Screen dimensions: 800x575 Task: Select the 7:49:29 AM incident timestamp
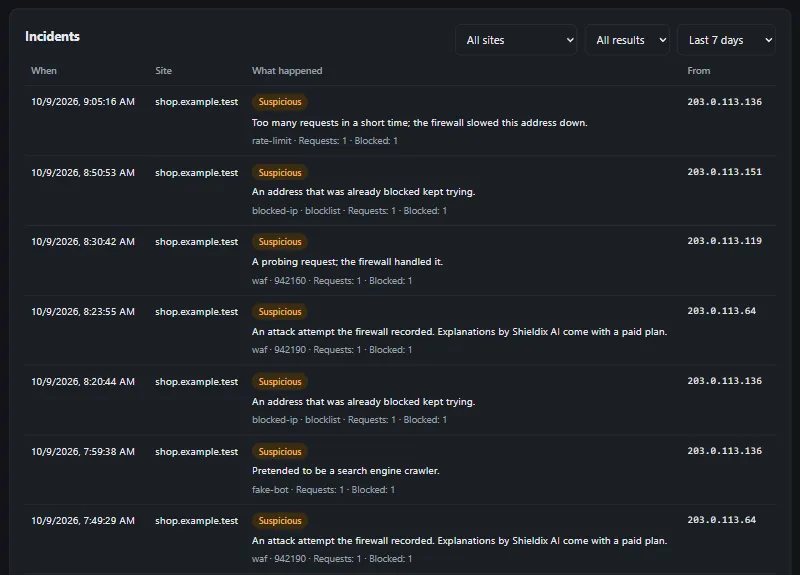[x=83, y=520]
